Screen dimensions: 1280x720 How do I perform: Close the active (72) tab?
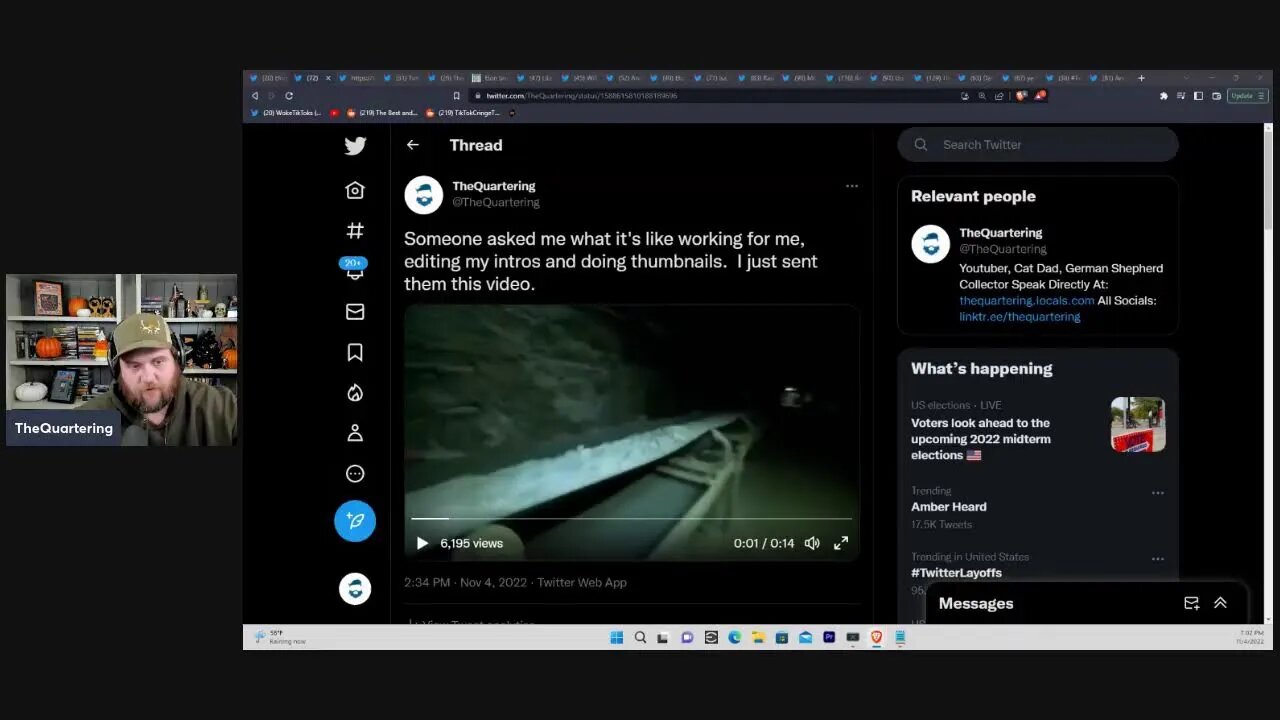(328, 78)
